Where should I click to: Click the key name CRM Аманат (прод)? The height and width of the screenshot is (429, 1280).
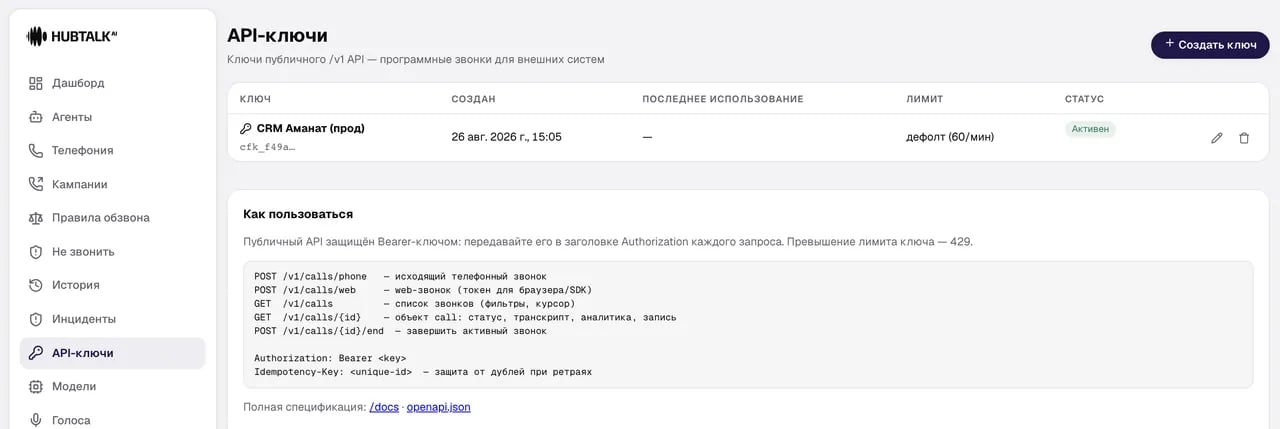[311, 128]
